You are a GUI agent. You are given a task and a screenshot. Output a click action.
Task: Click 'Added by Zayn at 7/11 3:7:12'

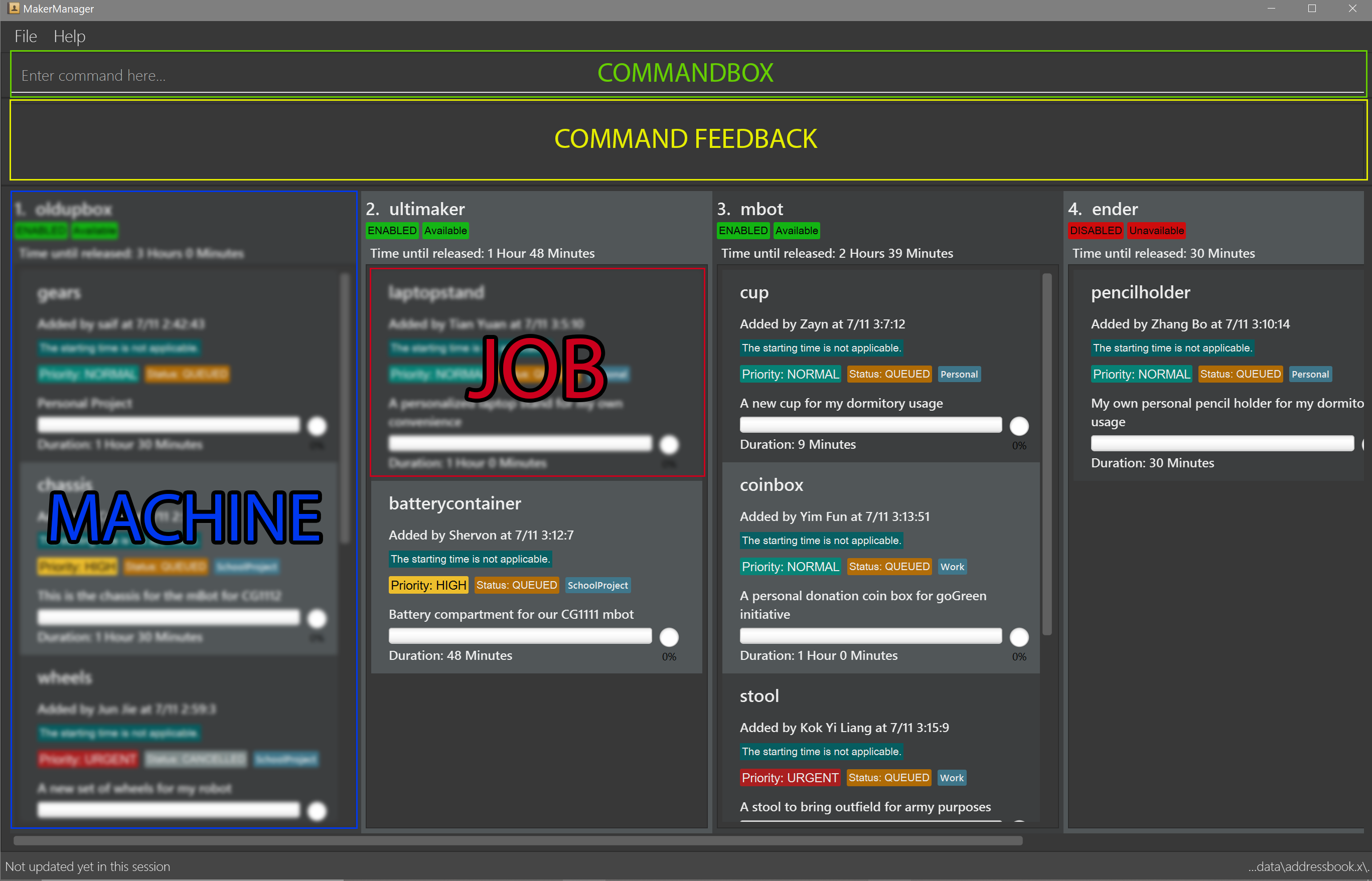pos(822,324)
